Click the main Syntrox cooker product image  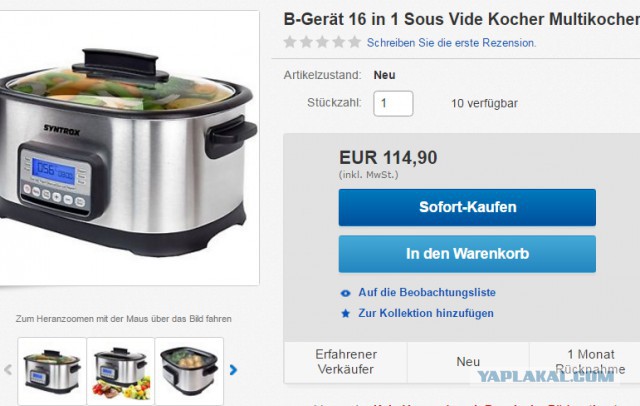pos(129,148)
